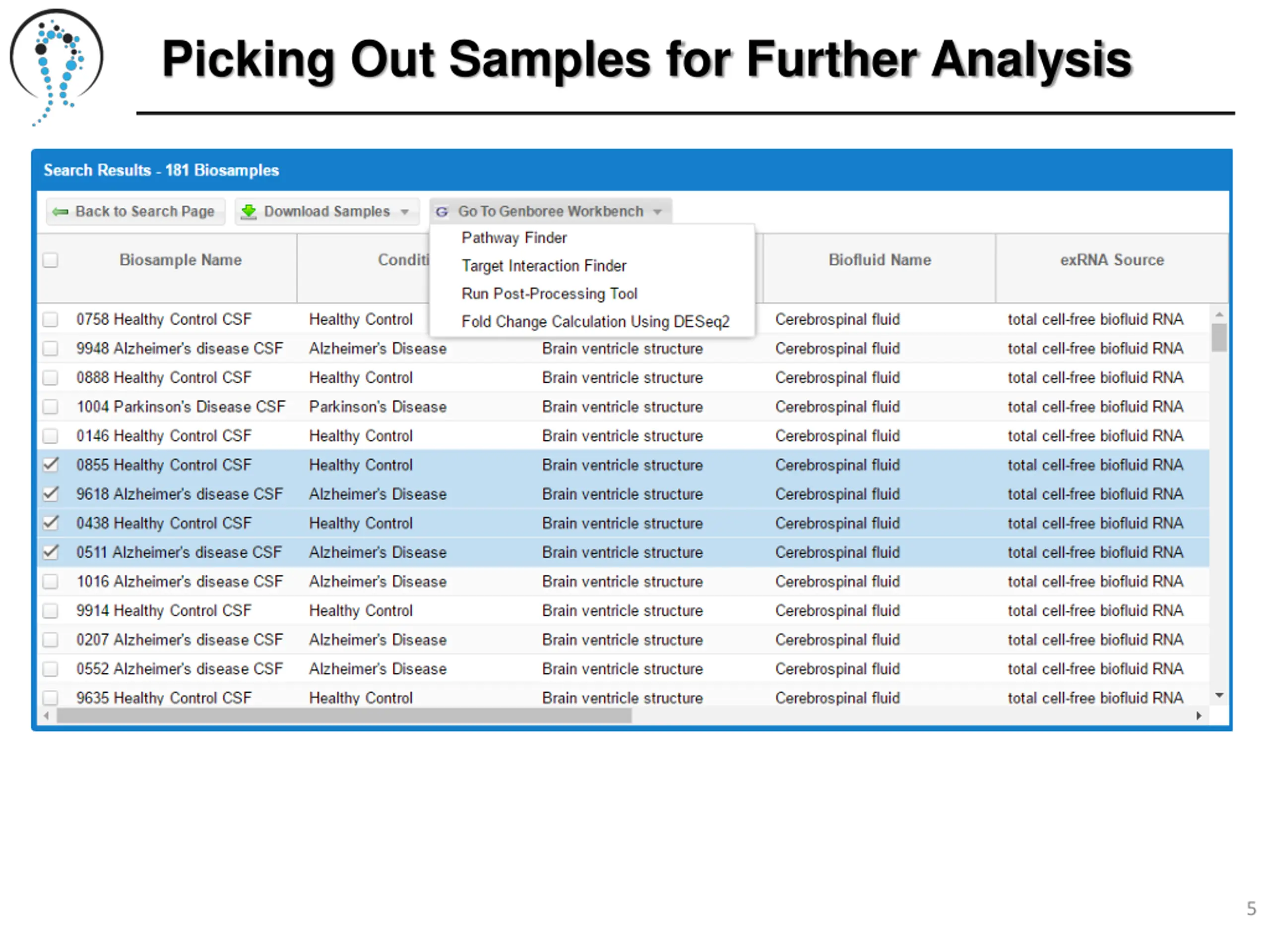The image size is (1270, 952).
Task: Click the '0552 Alzheimer's disease CSF' name cell
Action: (x=180, y=668)
